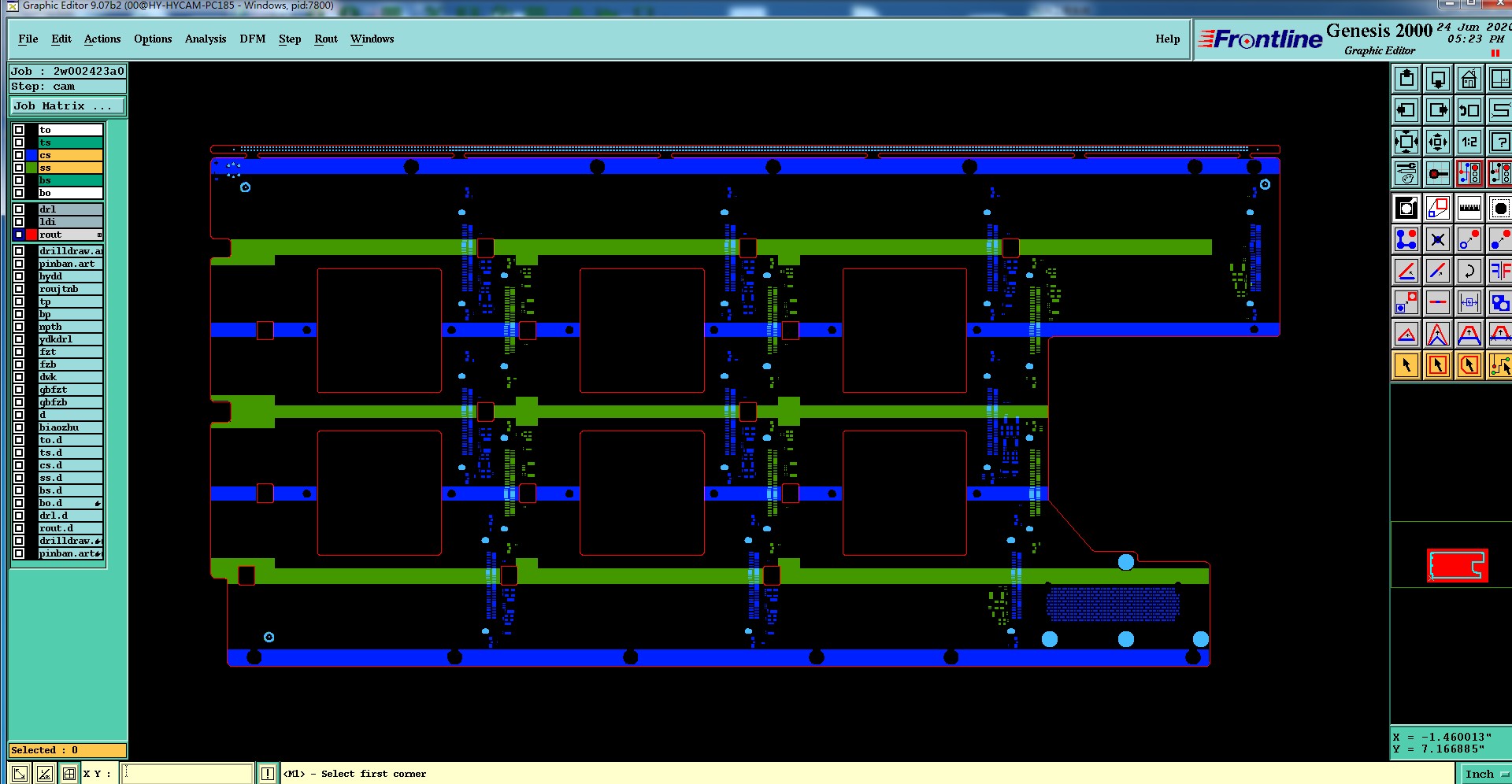Select the polygon selection pointer tool
The height and width of the screenshot is (784, 1512).
tap(1469, 365)
